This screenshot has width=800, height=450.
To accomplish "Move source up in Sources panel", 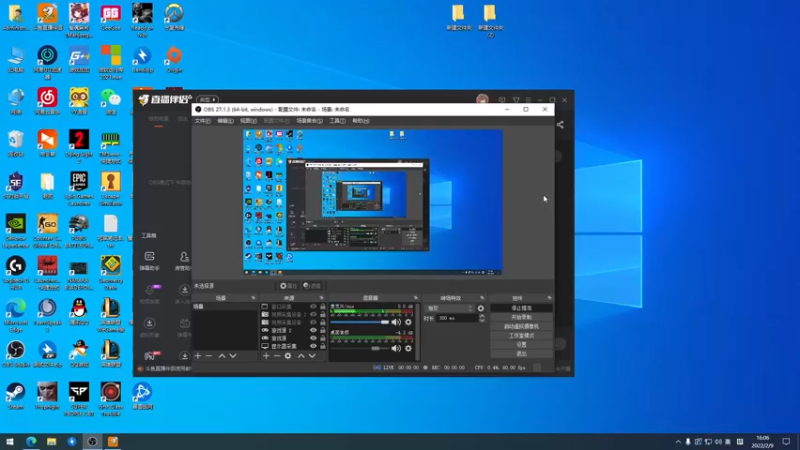I will [301, 356].
